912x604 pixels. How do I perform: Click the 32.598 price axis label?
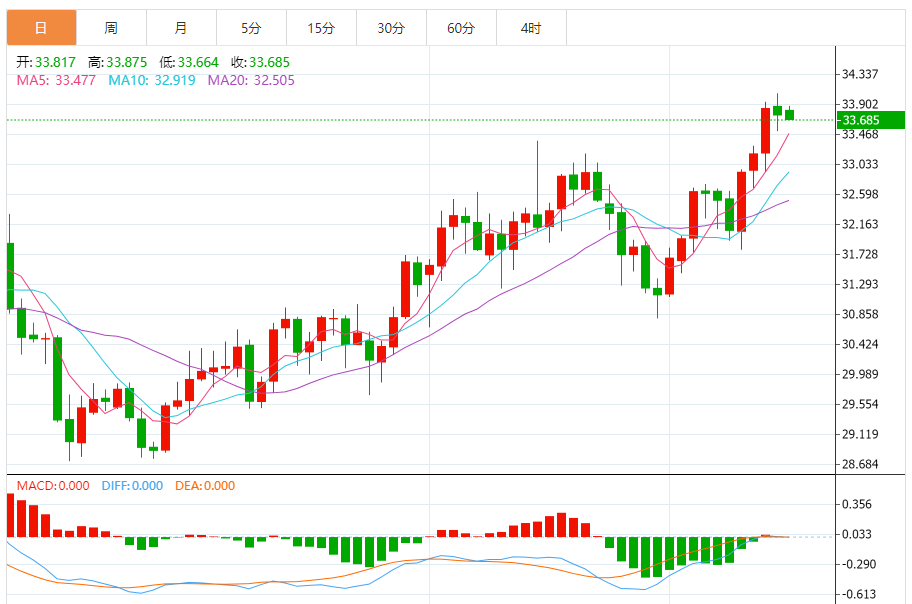tap(860, 194)
